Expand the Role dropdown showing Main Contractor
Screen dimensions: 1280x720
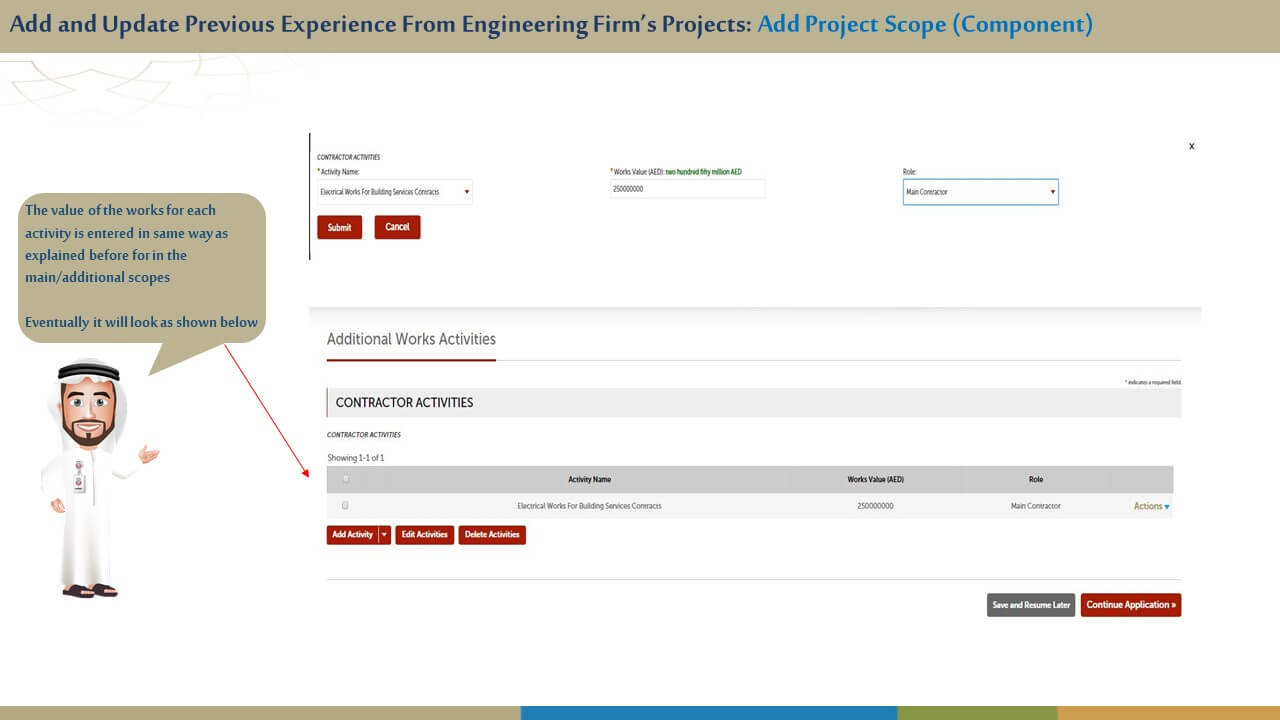[x=980, y=192]
